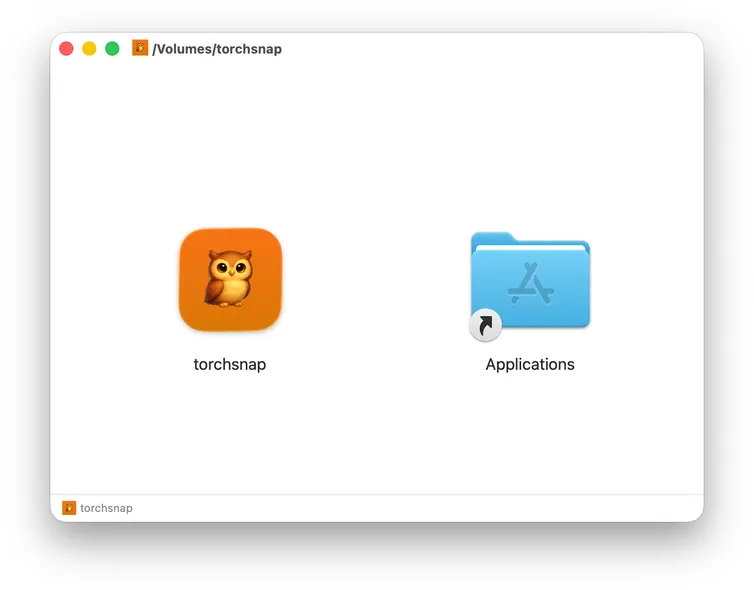The width and height of the screenshot is (754, 590).
Task: Click the alias arrow badge on Applications folder
Action: click(485, 325)
